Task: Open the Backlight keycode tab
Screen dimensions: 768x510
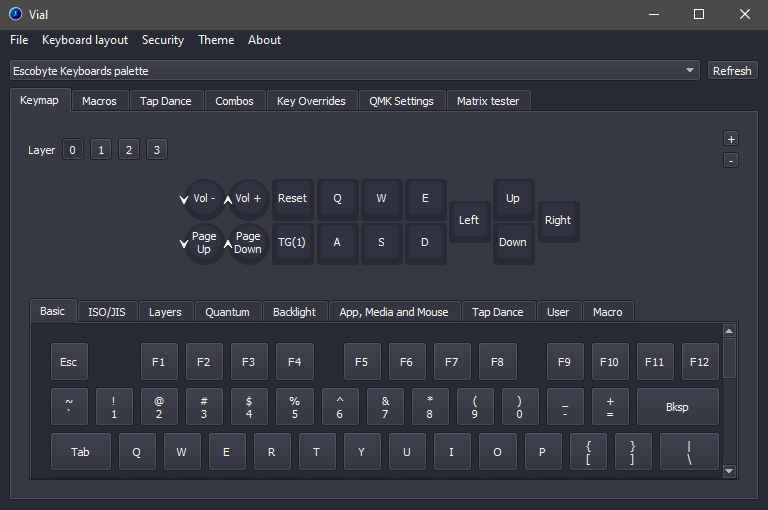Action: pos(294,312)
